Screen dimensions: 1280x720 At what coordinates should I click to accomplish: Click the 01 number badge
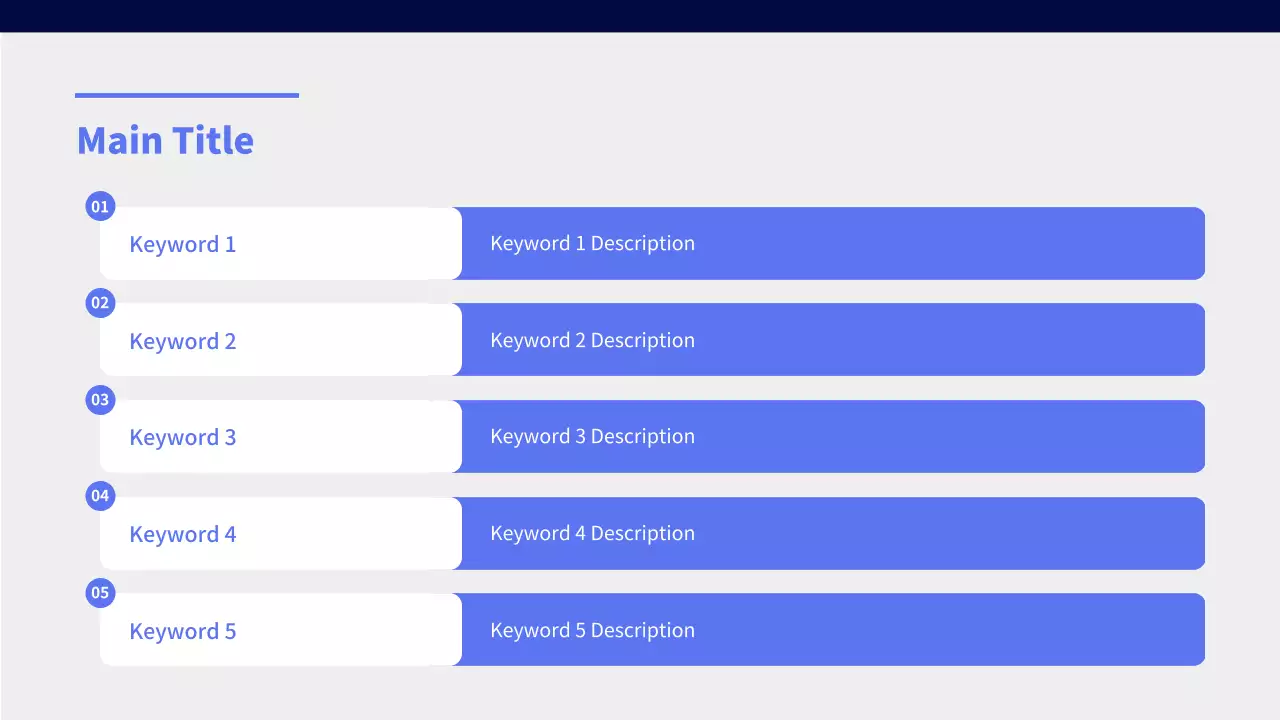(x=100, y=207)
